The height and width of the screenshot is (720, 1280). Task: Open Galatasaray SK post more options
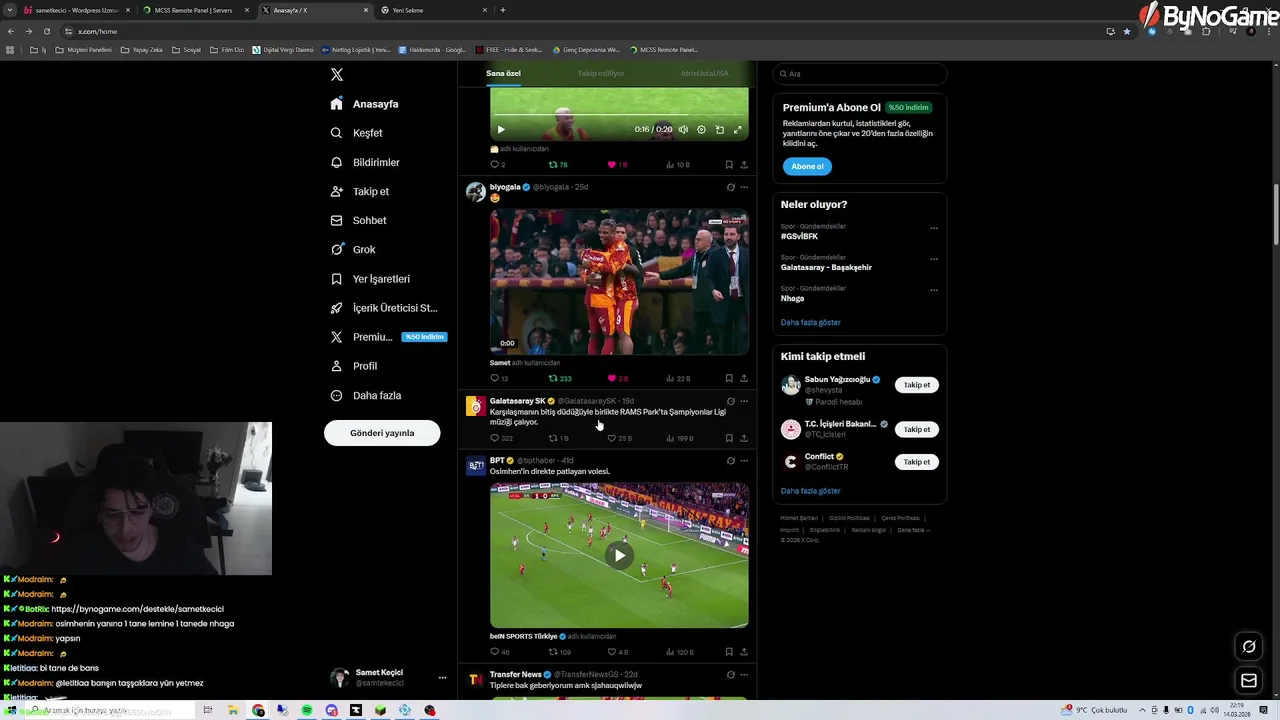[744, 401]
